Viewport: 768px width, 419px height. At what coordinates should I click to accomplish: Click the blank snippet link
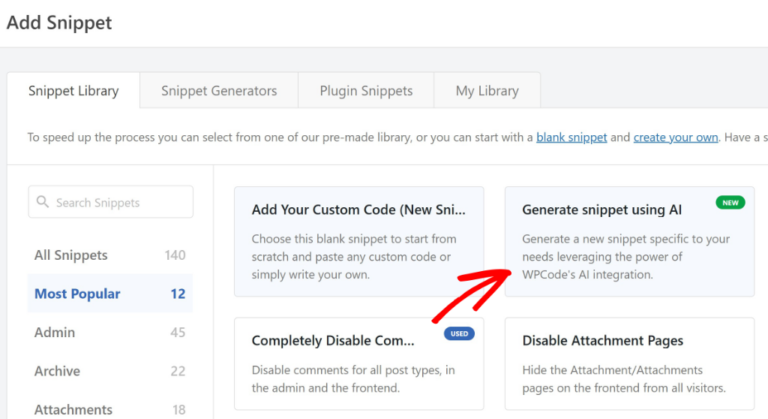pyautogui.click(x=572, y=137)
